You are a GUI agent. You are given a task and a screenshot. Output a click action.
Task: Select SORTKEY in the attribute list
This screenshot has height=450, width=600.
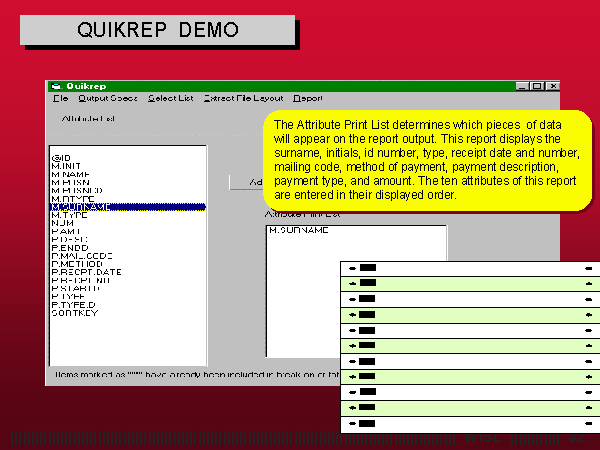(x=72, y=313)
